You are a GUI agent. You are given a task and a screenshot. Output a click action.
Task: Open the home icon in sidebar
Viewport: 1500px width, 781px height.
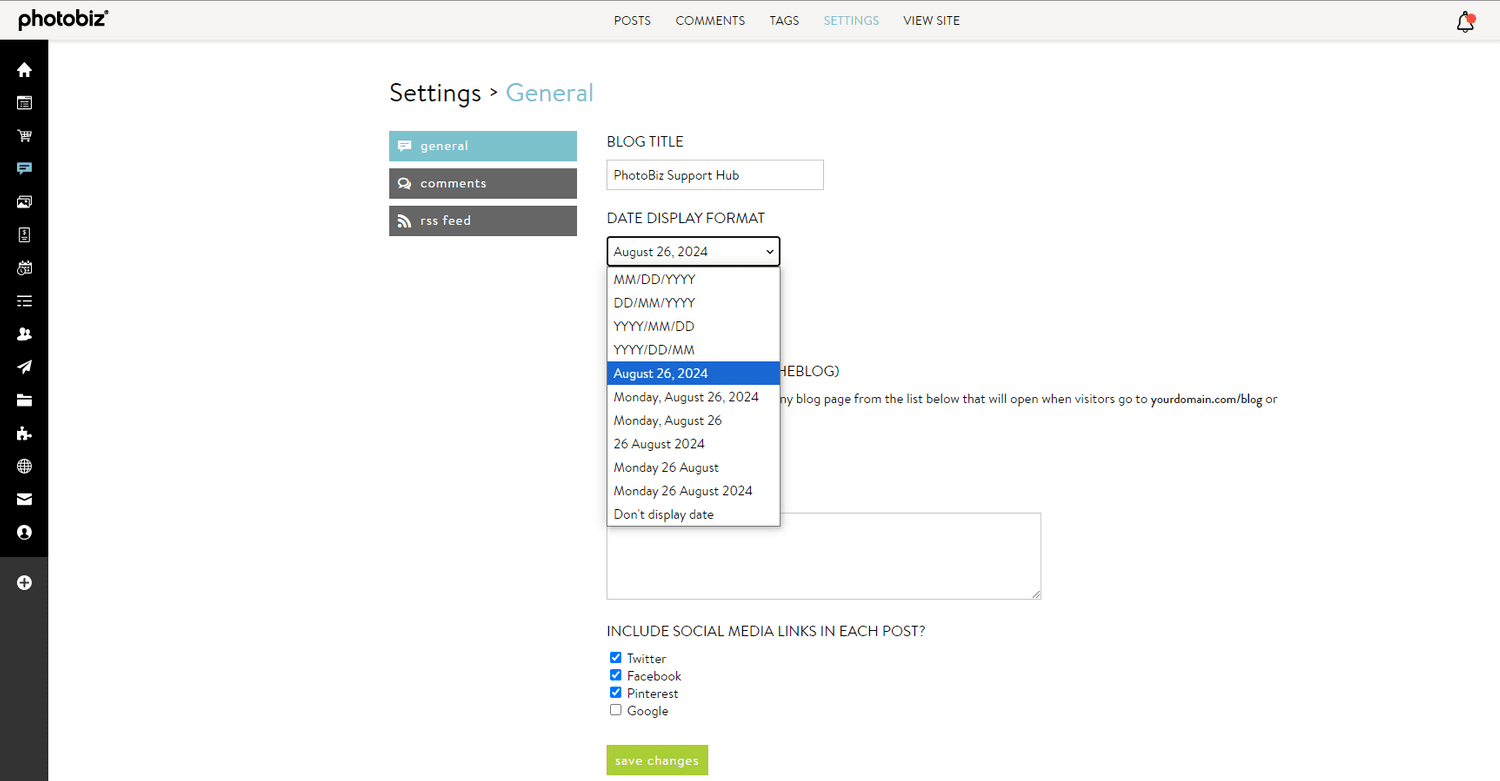coord(24,70)
